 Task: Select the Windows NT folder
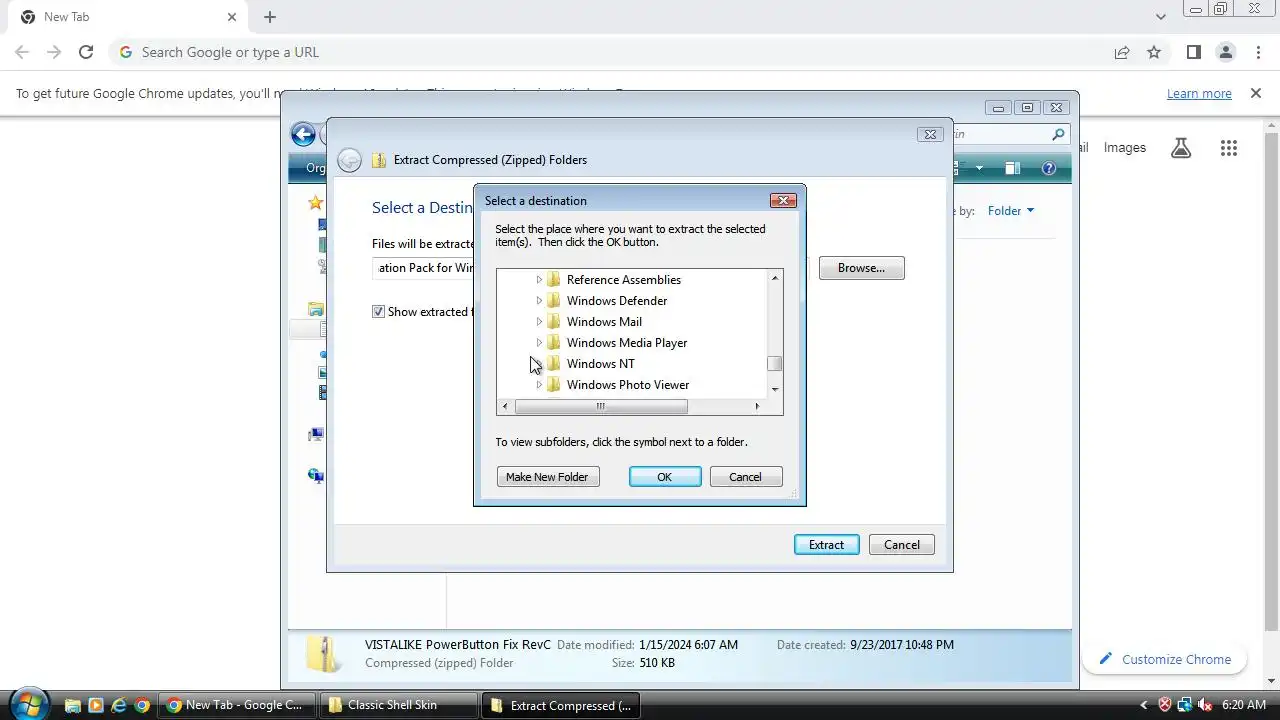pos(600,364)
